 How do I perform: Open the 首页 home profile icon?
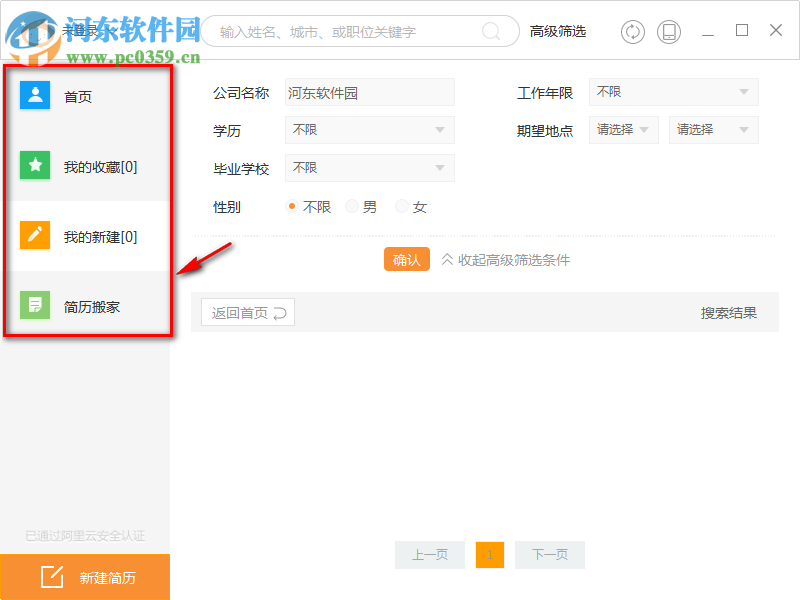pos(33,96)
